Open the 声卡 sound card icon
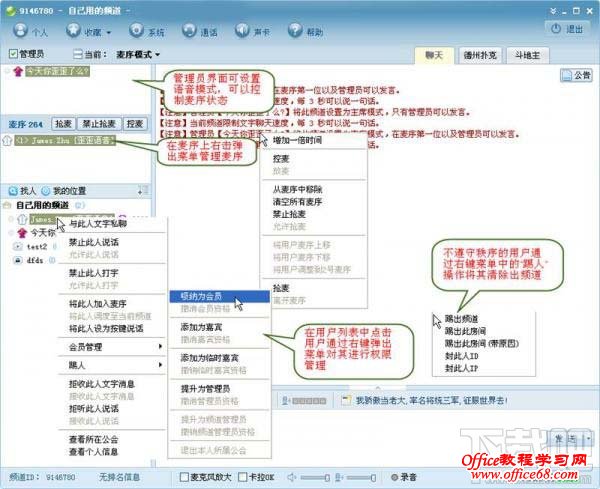The image size is (600, 489). [x=242, y=30]
